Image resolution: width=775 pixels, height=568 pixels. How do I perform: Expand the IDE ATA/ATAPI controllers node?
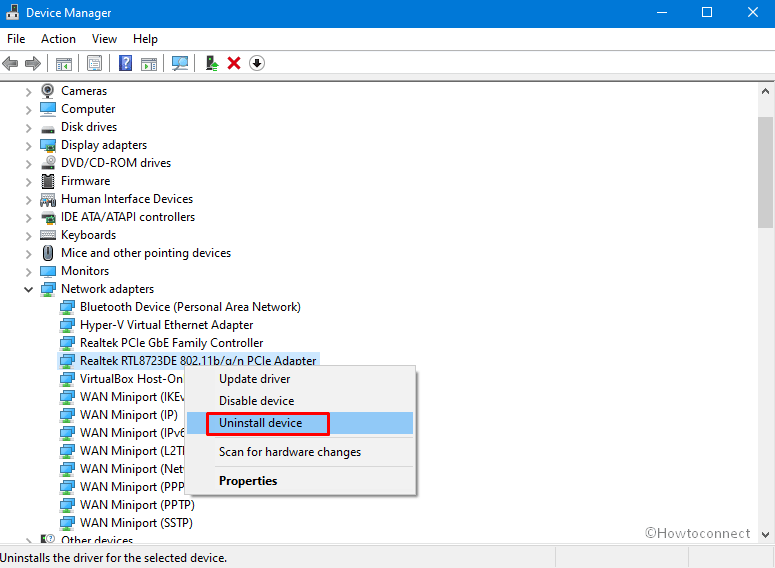click(x=29, y=218)
